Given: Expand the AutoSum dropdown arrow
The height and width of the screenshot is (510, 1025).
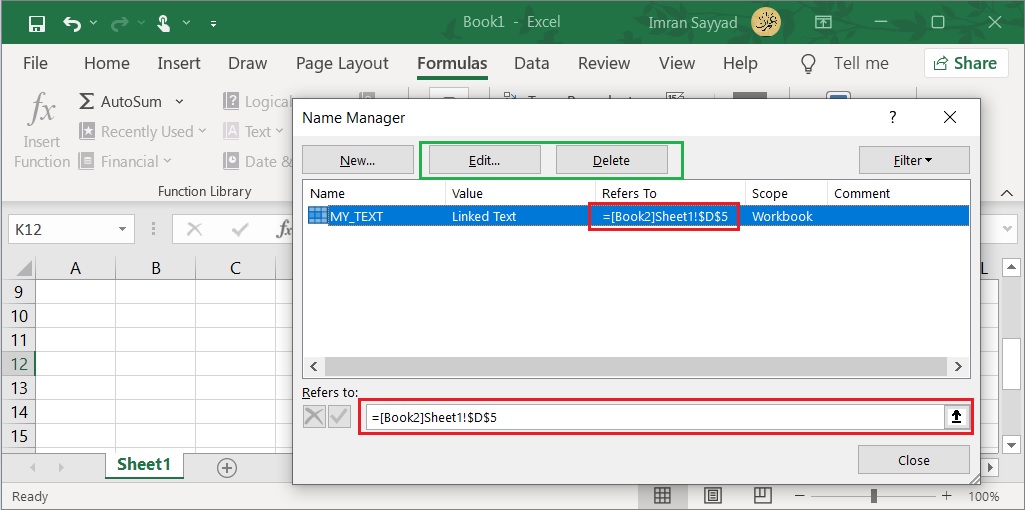Looking at the screenshot, I should click(179, 102).
